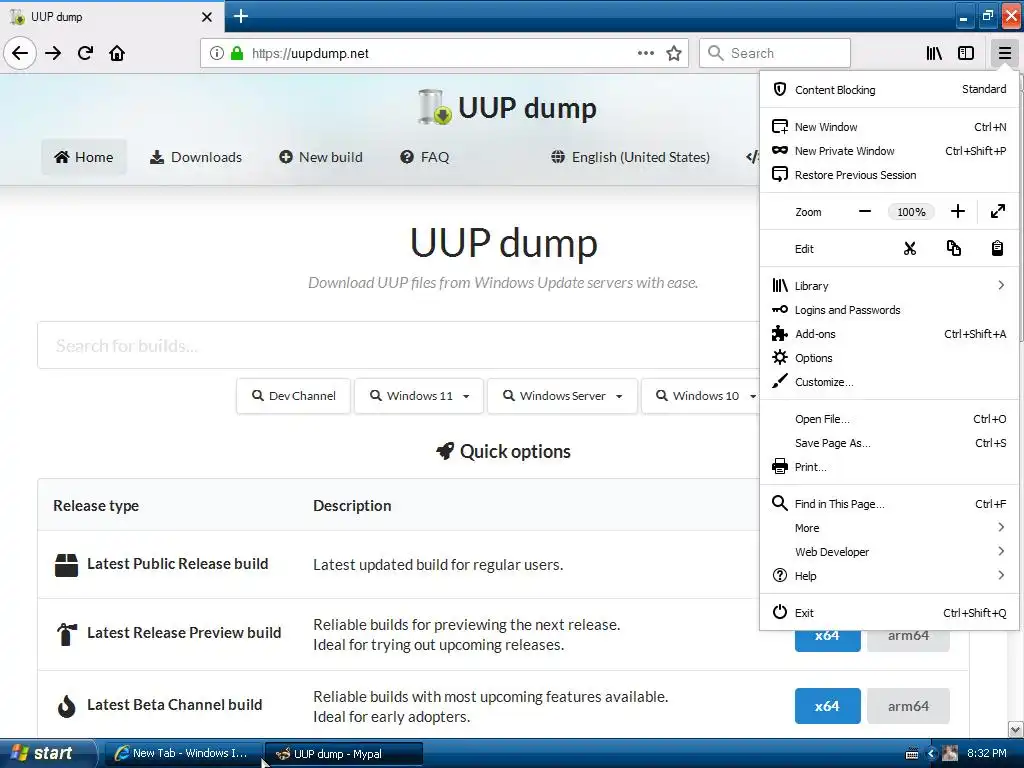Click the Paste clipboard icon
The width and height of the screenshot is (1024, 768).
997,249
